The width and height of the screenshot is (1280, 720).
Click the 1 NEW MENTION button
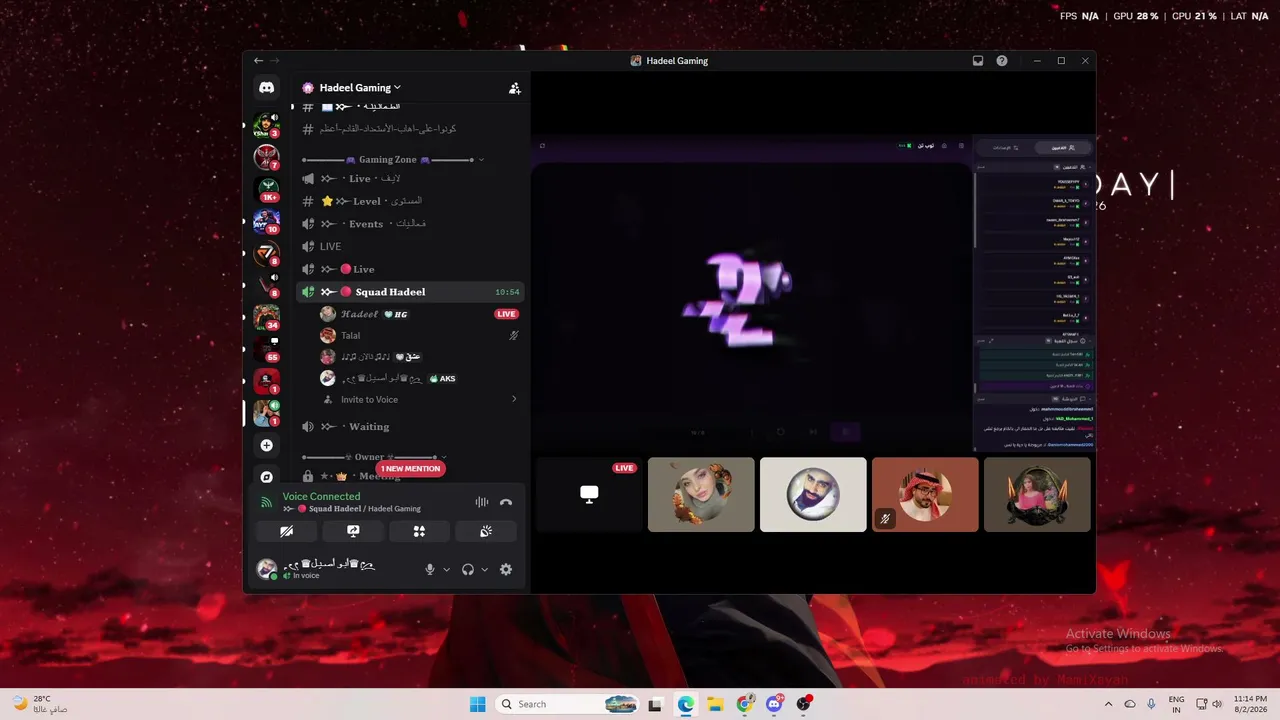[x=410, y=469]
